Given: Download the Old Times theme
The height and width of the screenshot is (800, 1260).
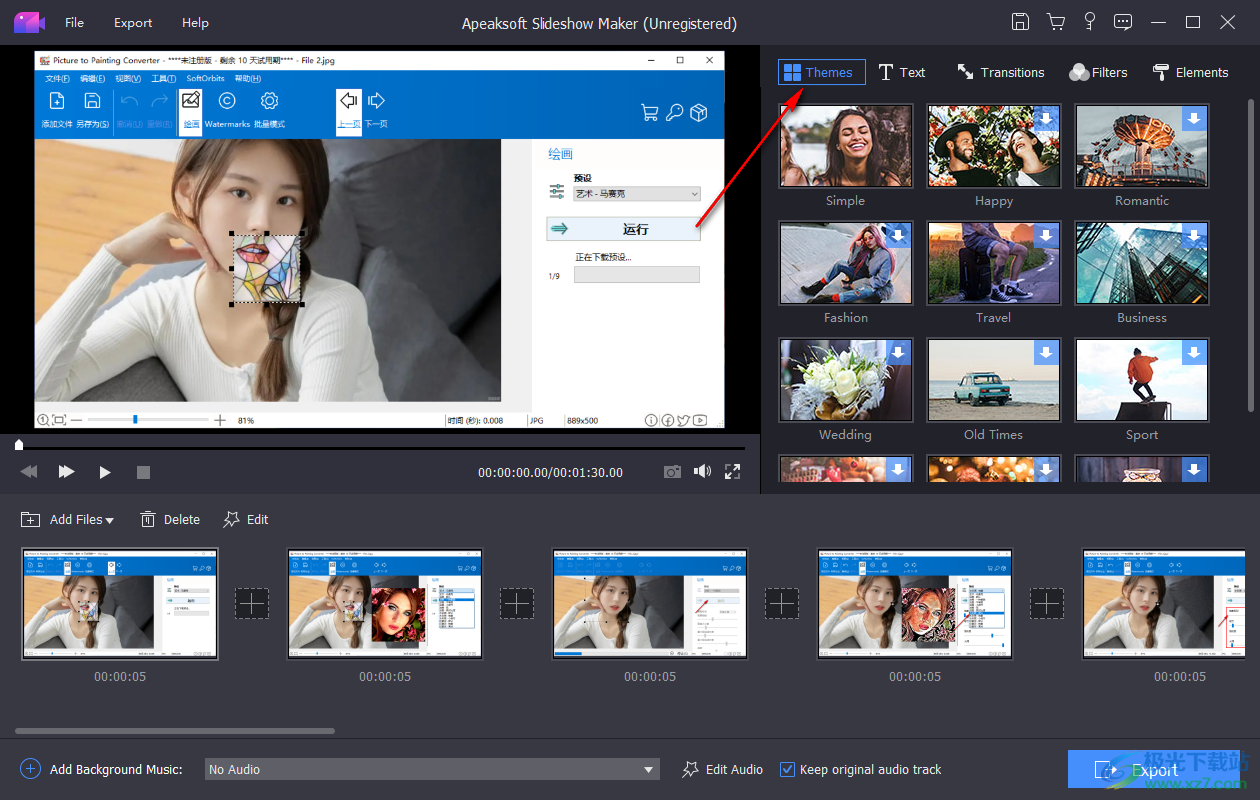Looking at the screenshot, I should [x=1046, y=352].
